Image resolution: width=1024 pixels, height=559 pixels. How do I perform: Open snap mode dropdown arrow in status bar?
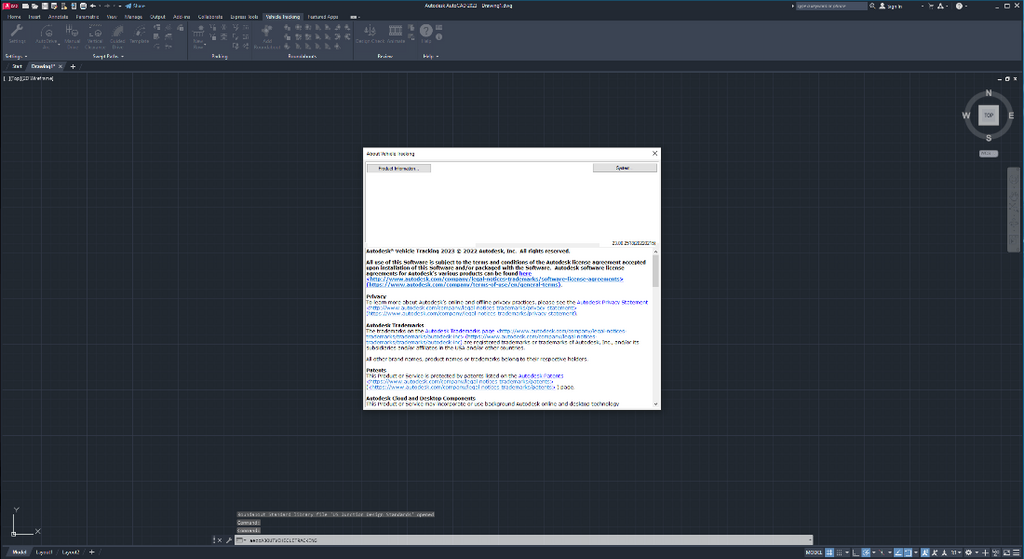tap(847, 552)
